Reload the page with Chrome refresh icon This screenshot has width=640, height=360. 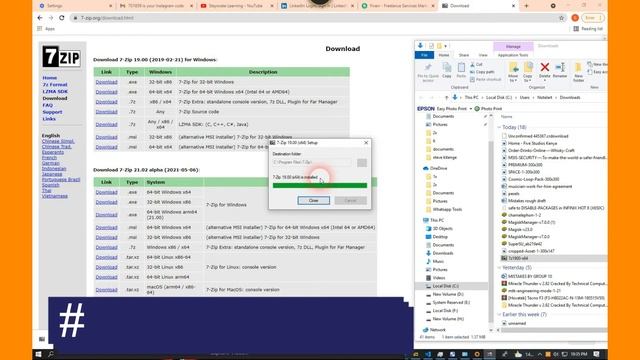tap(62, 18)
